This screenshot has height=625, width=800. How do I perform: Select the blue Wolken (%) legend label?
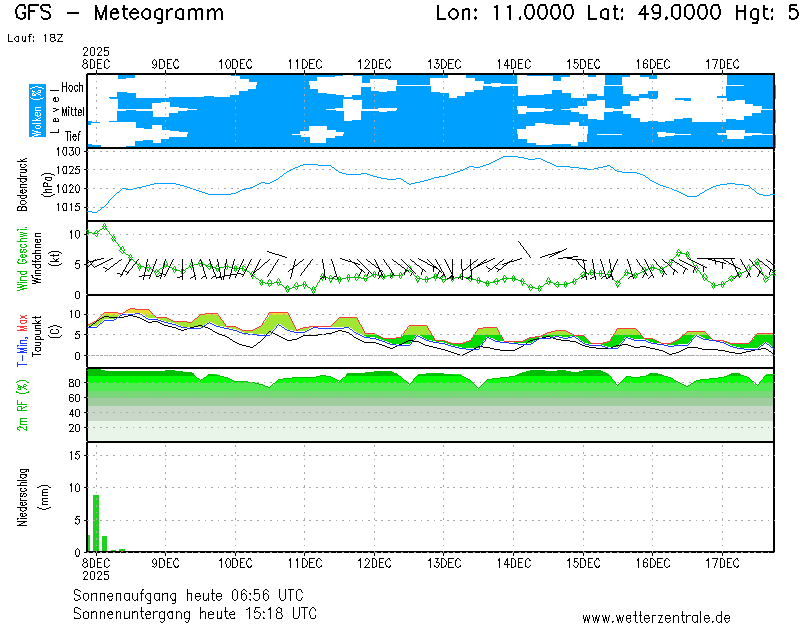(37, 111)
